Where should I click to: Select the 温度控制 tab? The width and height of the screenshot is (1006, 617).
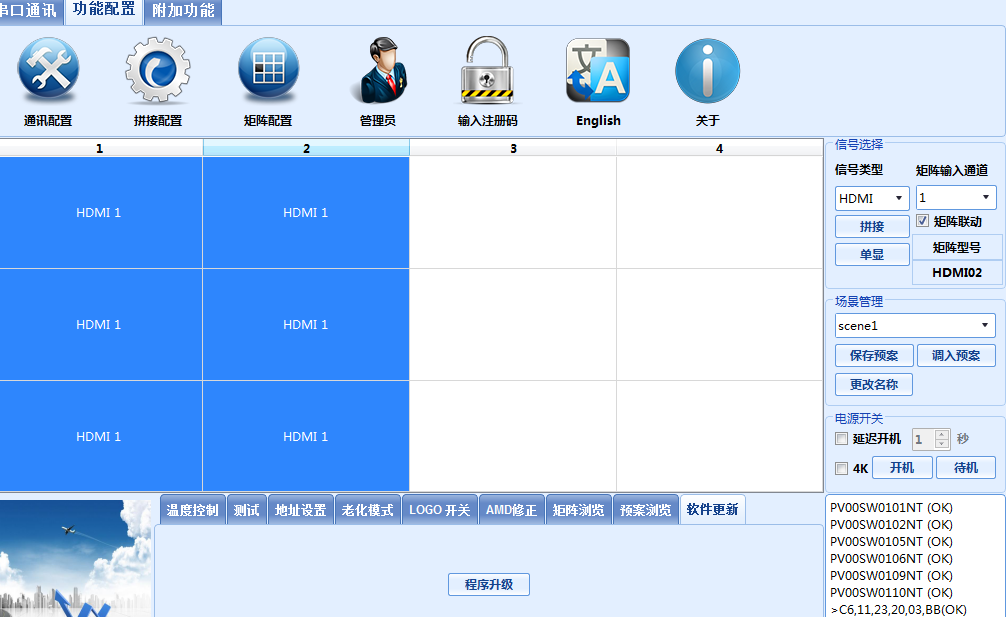[x=192, y=510]
